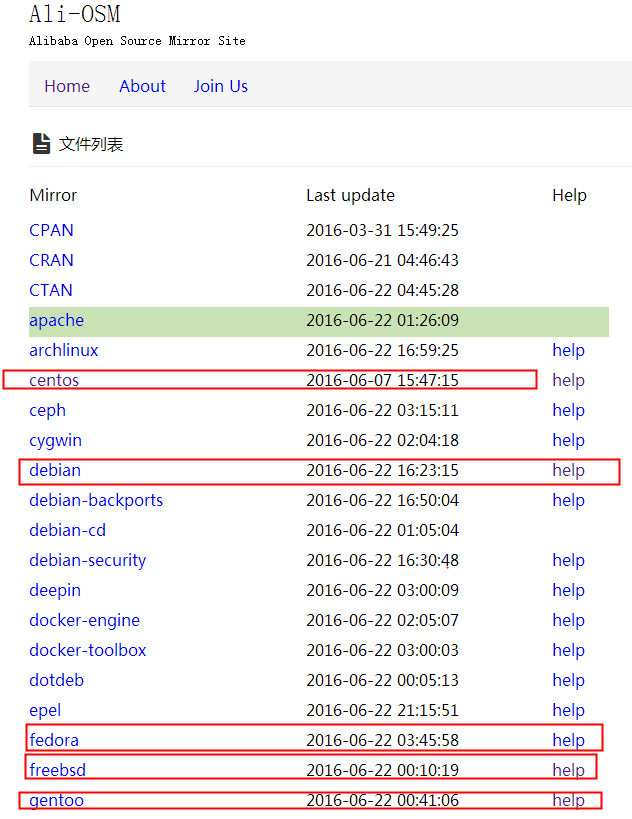Viewport: 632px width, 819px height.
Task: Browse the archlinux mirror
Action: [64, 350]
